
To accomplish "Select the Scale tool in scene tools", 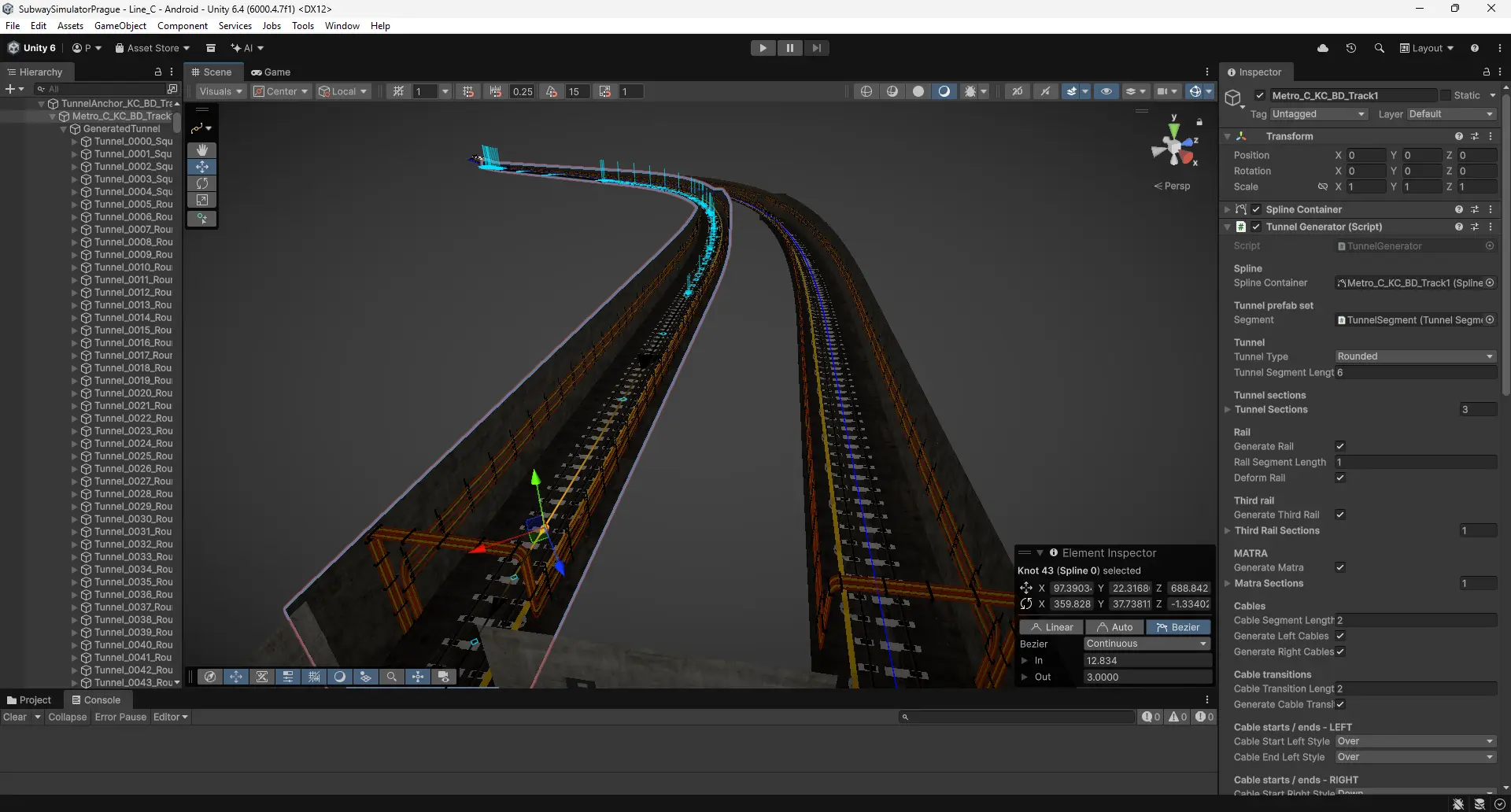I will [202, 201].
